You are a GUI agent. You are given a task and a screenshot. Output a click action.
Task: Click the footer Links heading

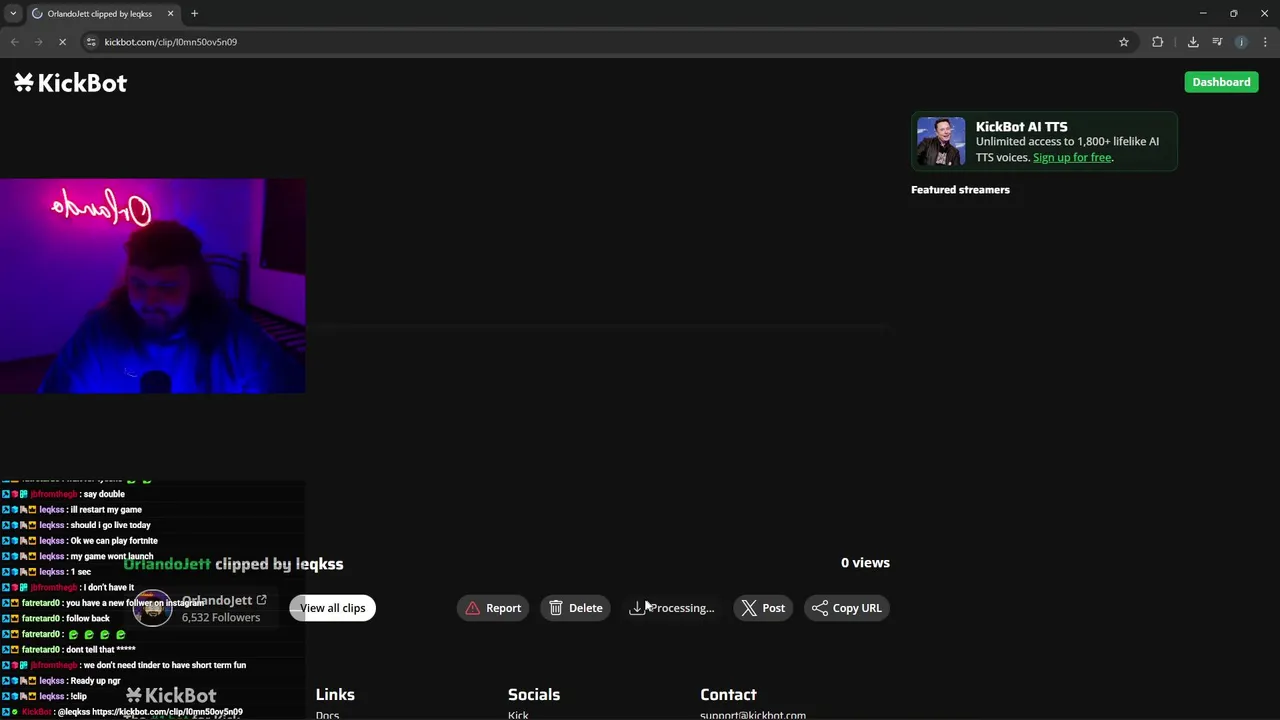coord(335,694)
